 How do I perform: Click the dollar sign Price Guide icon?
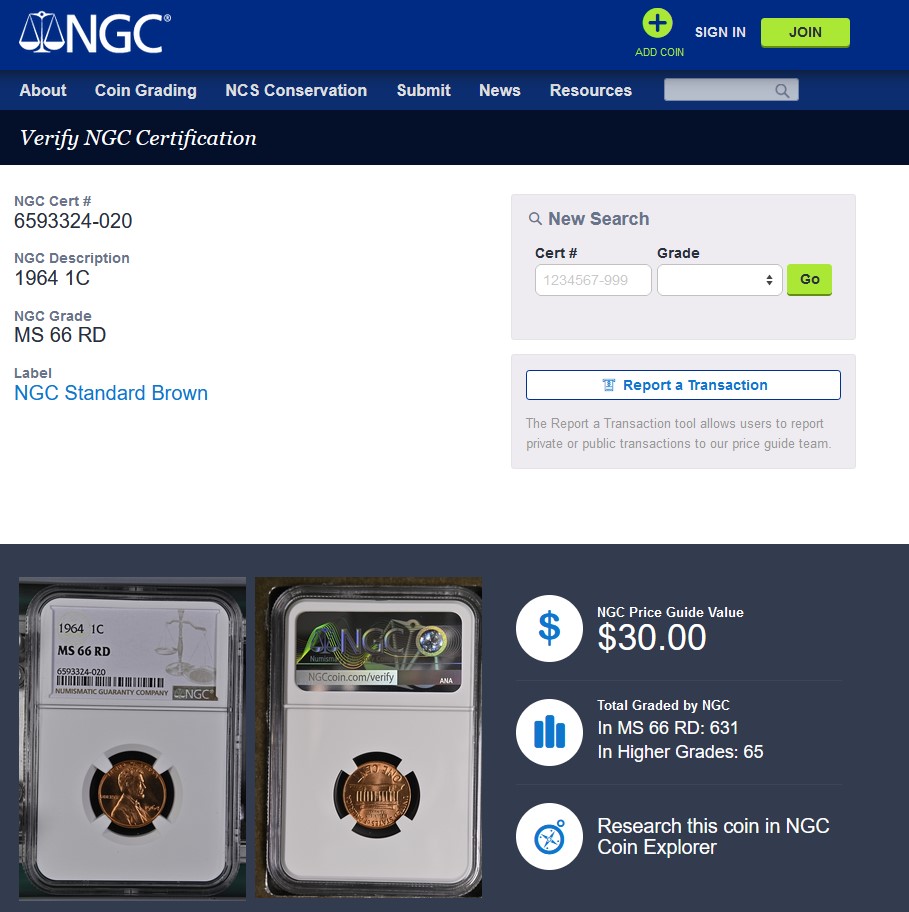[x=549, y=628]
